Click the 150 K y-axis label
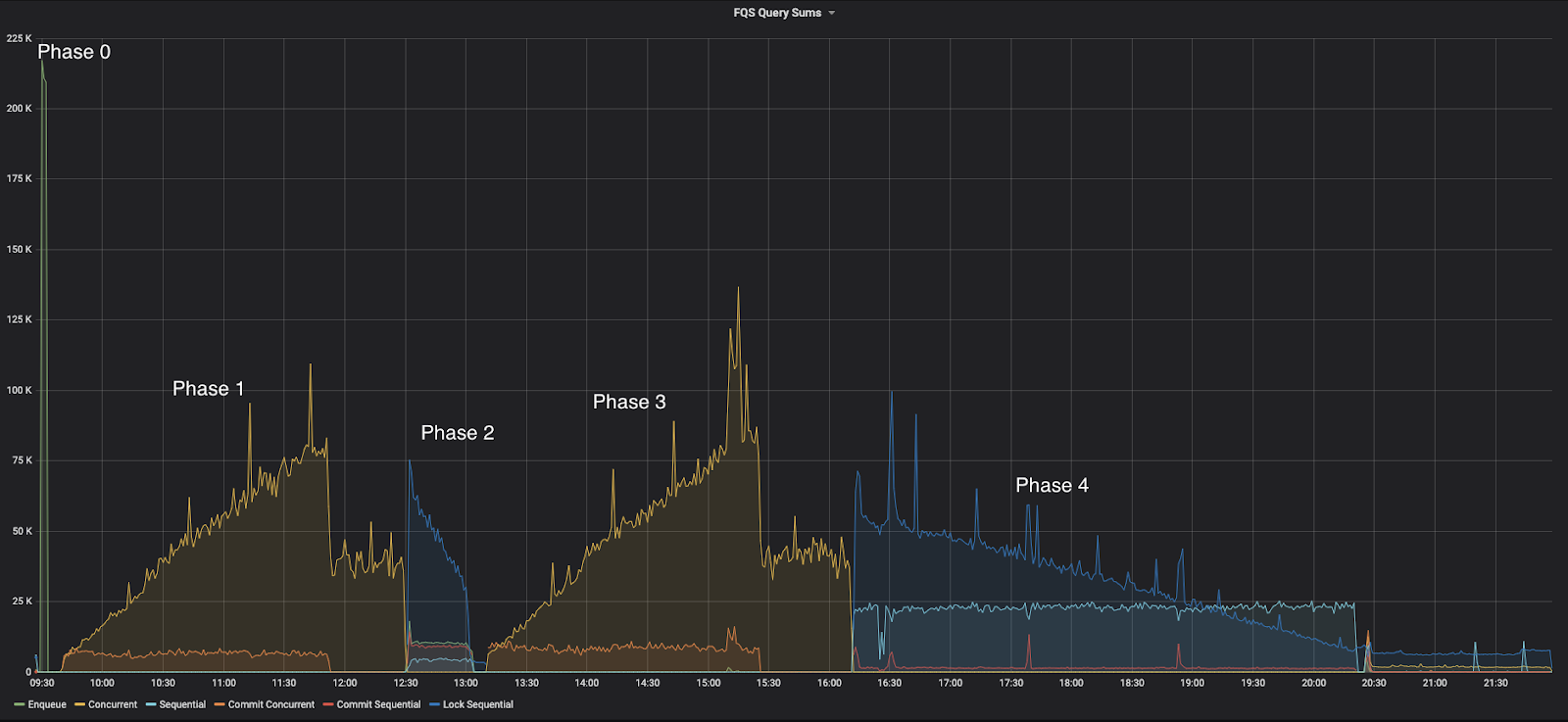Image resolution: width=1568 pixels, height=722 pixels. [19, 249]
